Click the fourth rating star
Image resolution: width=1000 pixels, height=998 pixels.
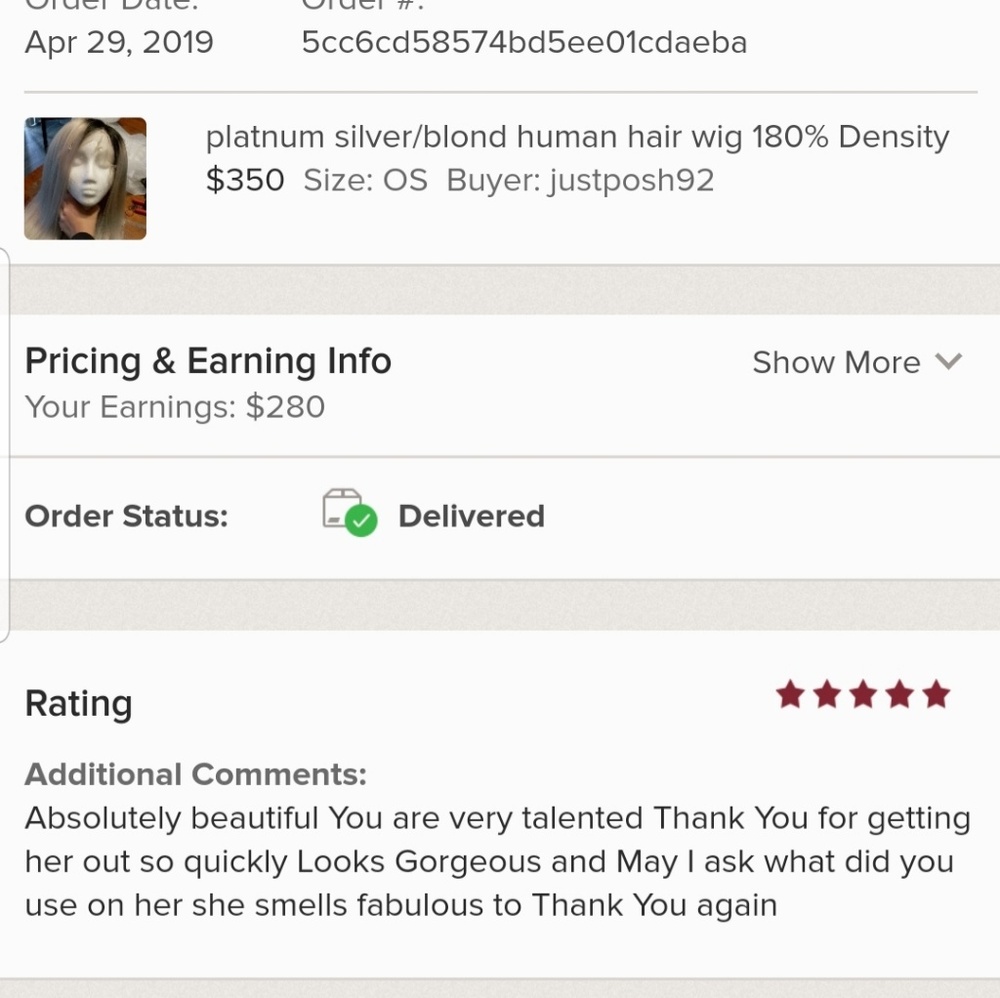coord(900,694)
